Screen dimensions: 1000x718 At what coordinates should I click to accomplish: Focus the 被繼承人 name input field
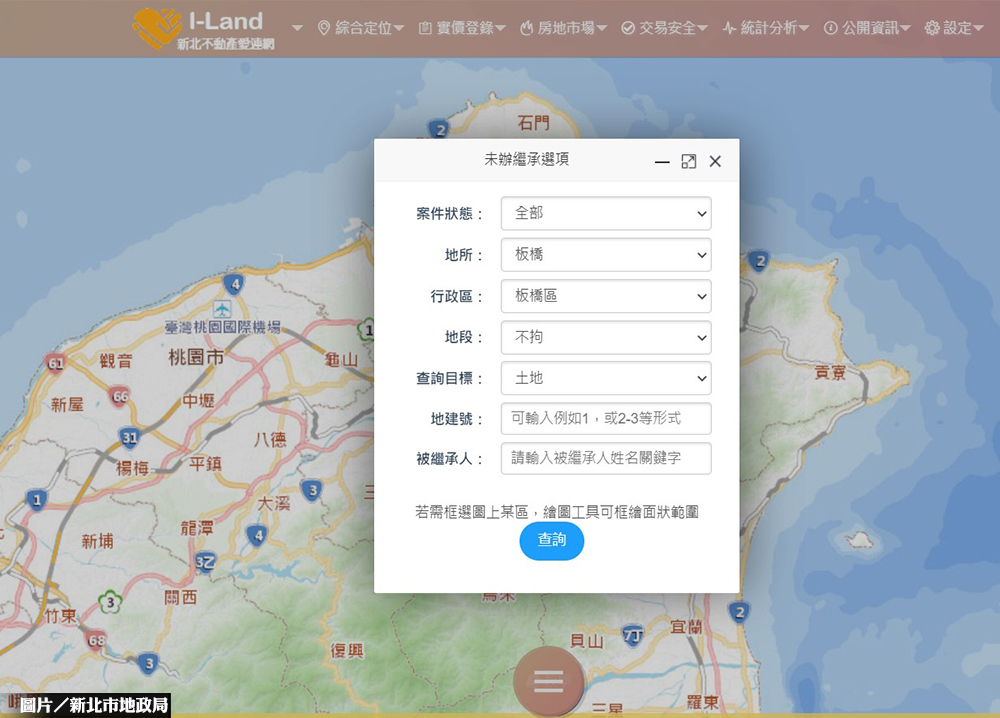[x=606, y=458]
